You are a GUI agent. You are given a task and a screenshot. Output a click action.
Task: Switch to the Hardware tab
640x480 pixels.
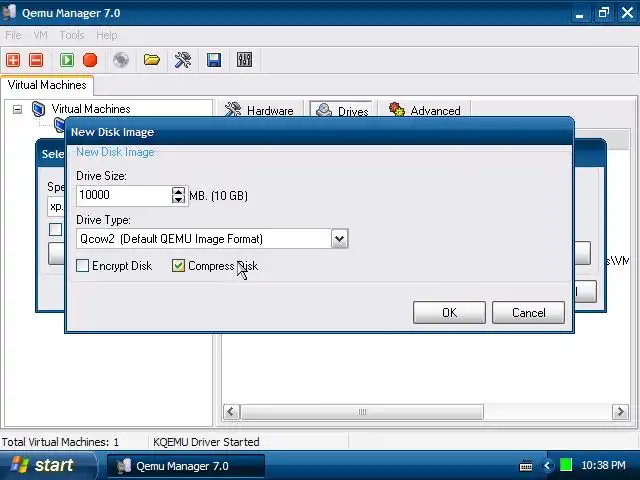pos(260,110)
